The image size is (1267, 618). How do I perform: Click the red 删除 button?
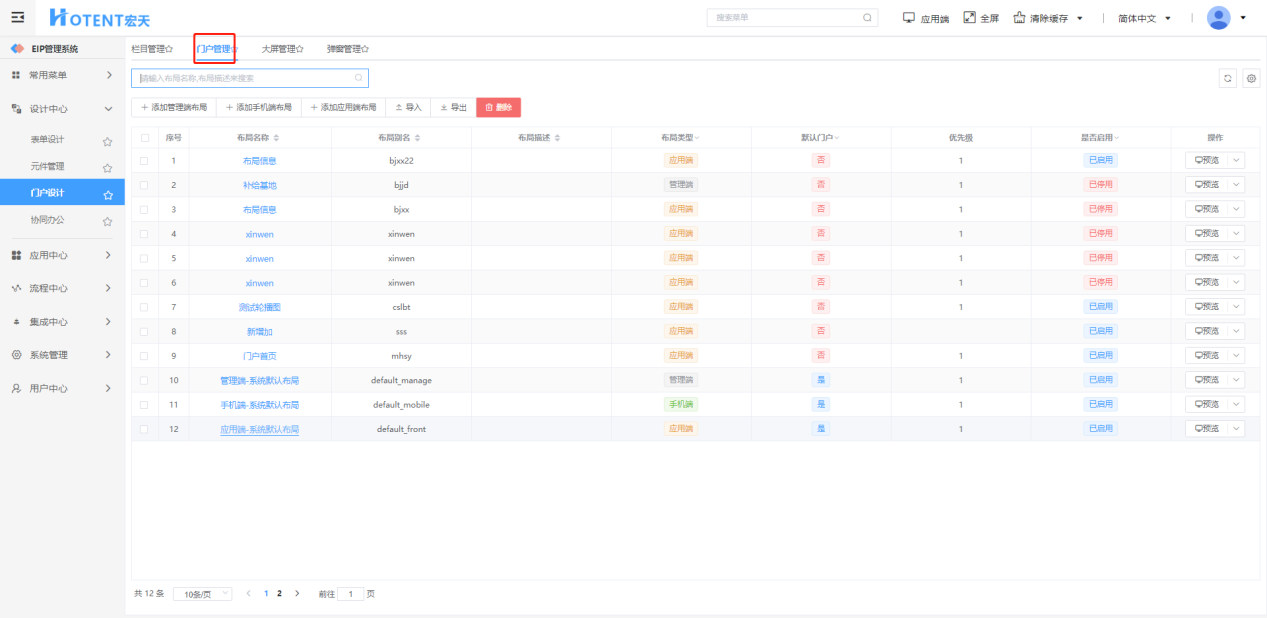click(x=498, y=107)
